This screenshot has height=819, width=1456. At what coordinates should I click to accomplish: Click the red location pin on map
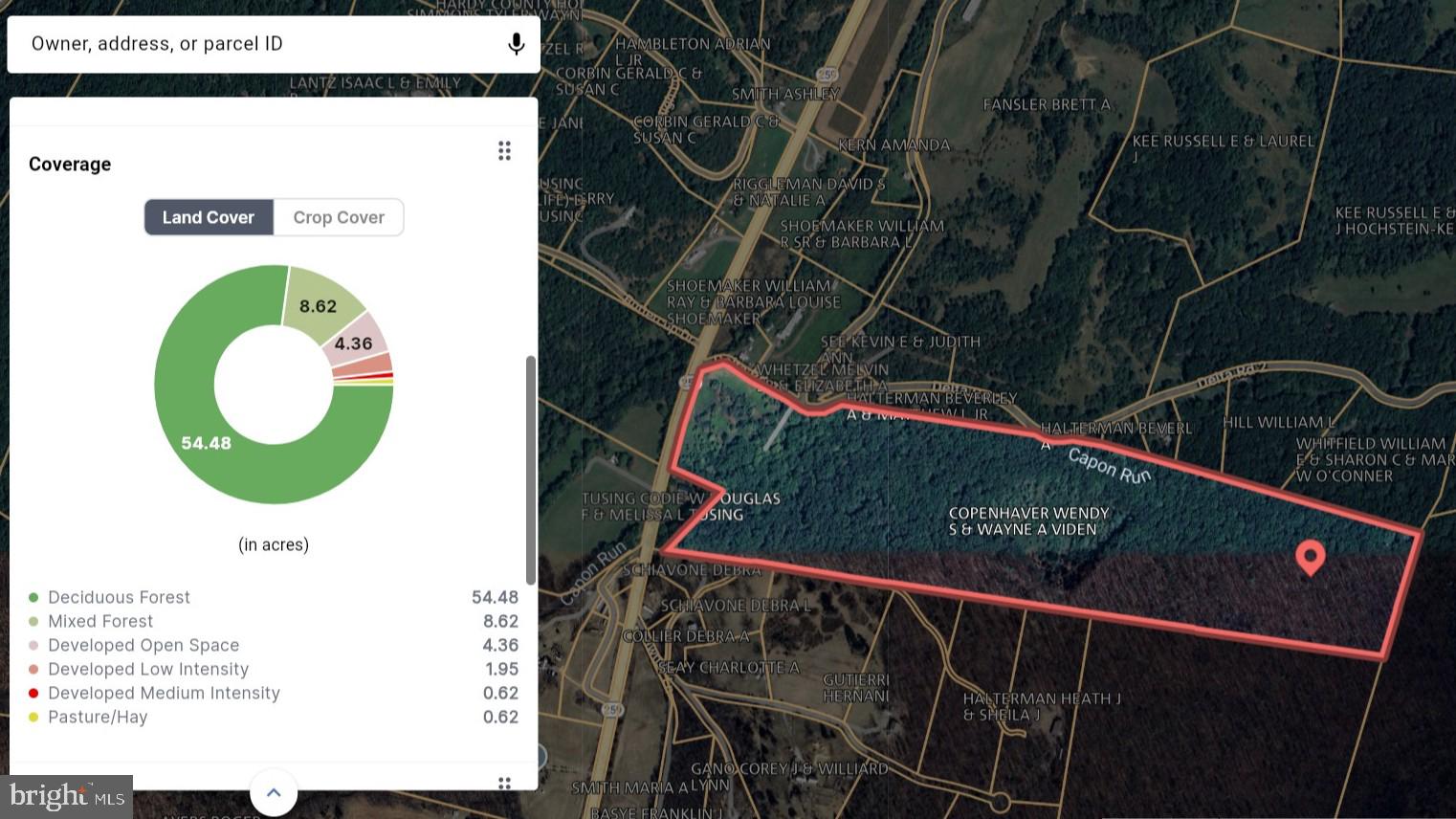(x=1310, y=556)
